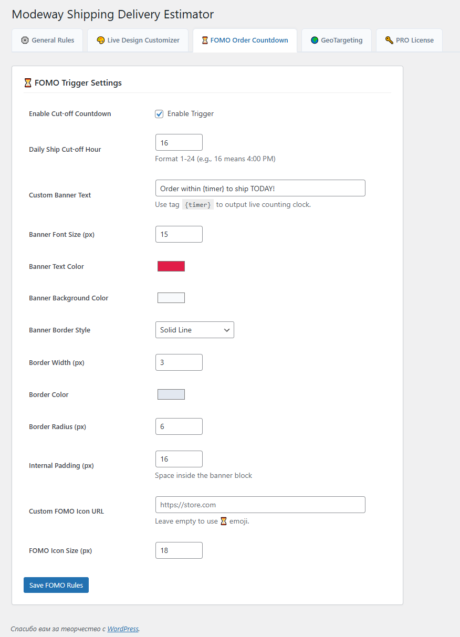Open the GeoTargeting tab
Screen dimensions: 460x637
coord(336,40)
